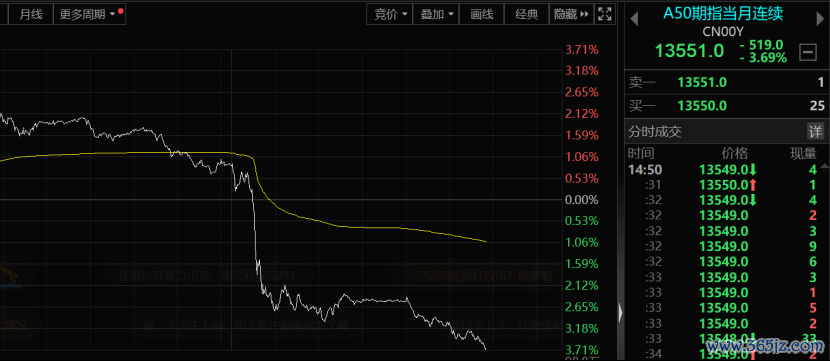The width and height of the screenshot is (830, 361).
Task: Open the 竞价 dropdown menu
Action: pos(391,14)
